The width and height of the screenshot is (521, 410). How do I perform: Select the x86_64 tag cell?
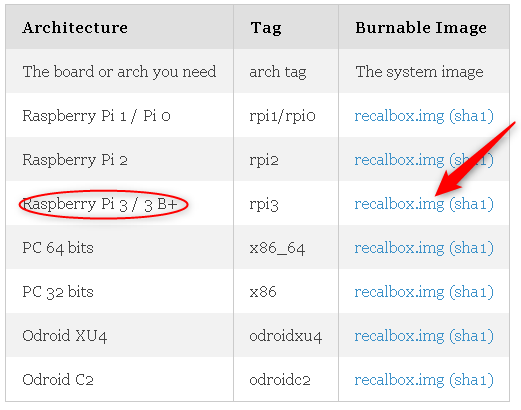click(x=277, y=249)
